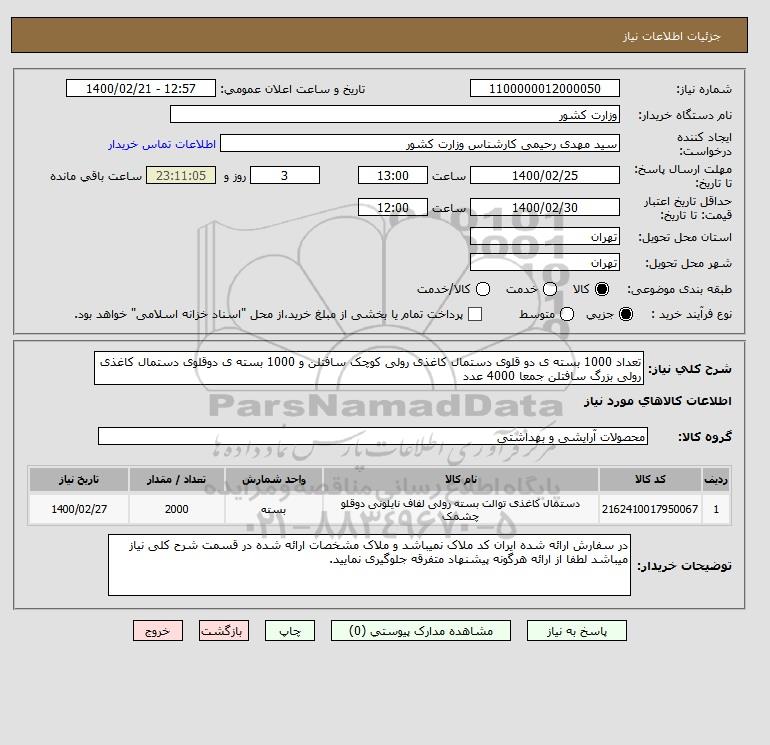
Task: Click the توضیحات خریدار notes box
Action: (x=369, y=565)
